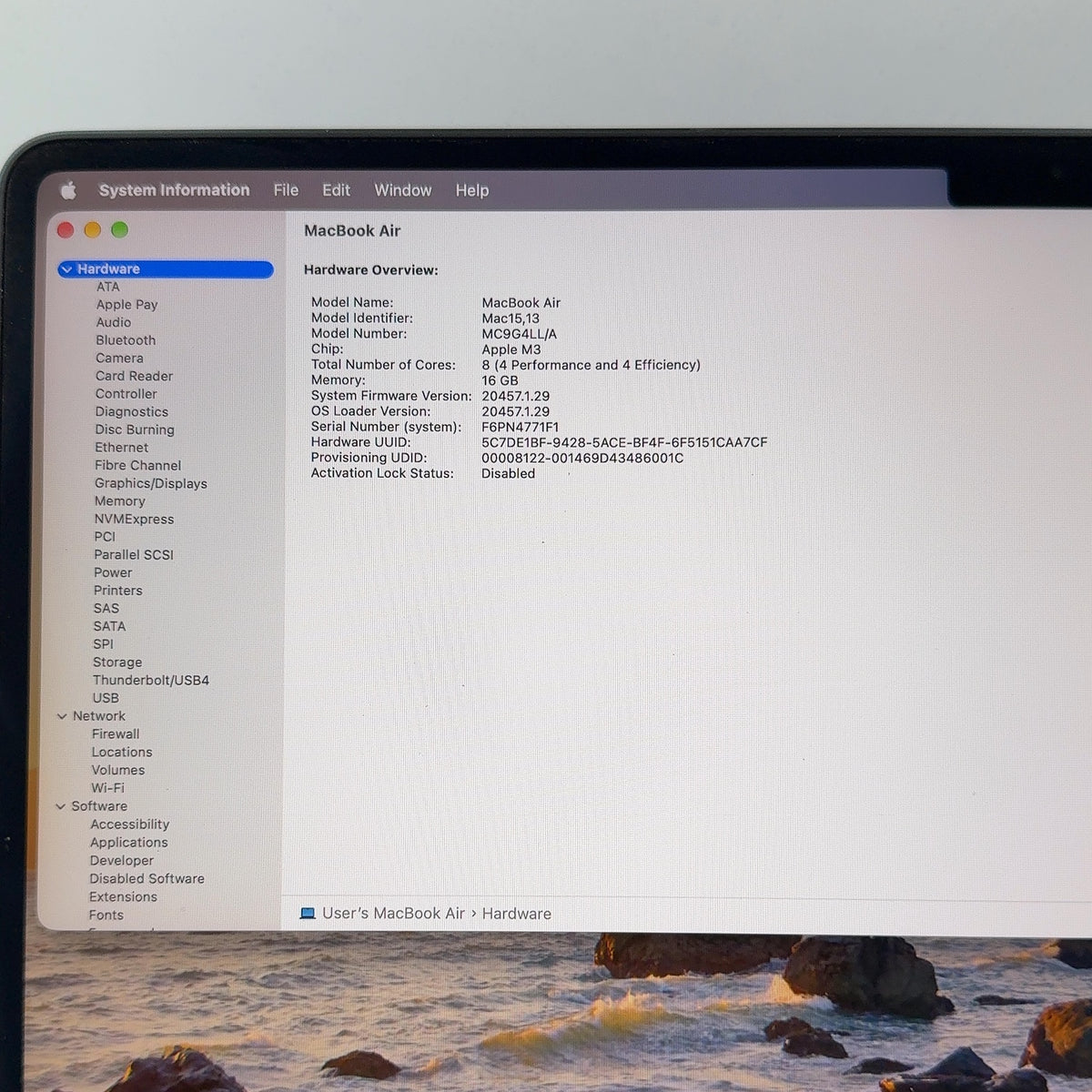The width and height of the screenshot is (1092, 1092).
Task: Select Storage in the sidebar
Action: [x=116, y=662]
